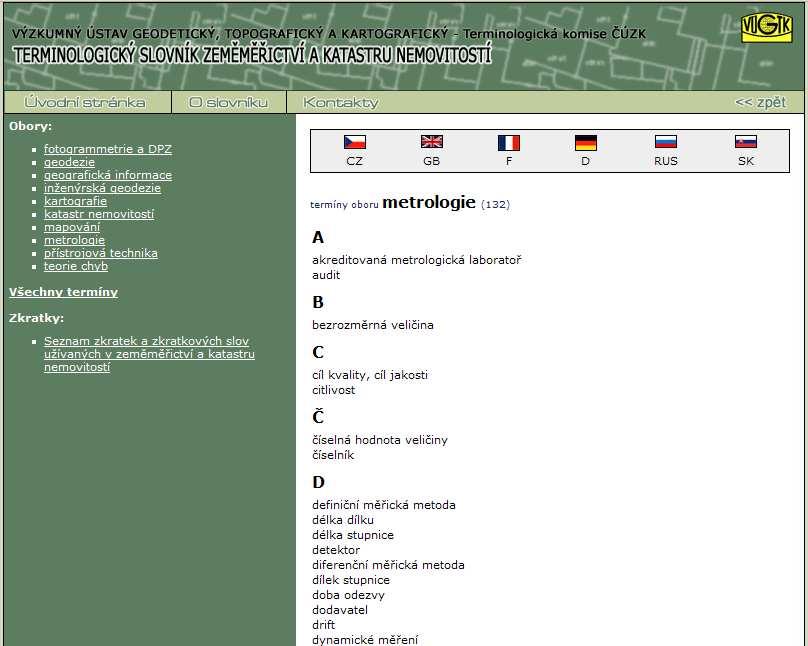The height and width of the screenshot is (646, 808).
Task: Show Všechny termíny list
Action: [63, 292]
